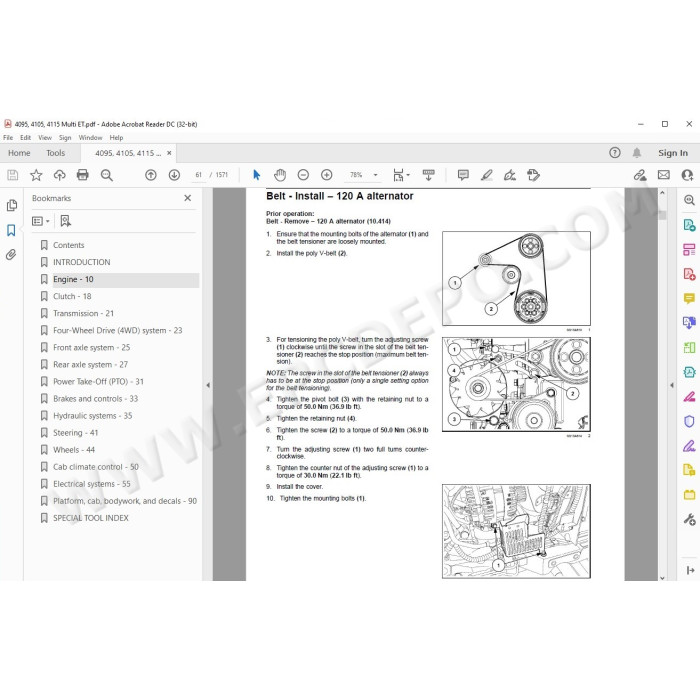
Task: Open the More Tools wrench icon
Action: (x=689, y=519)
